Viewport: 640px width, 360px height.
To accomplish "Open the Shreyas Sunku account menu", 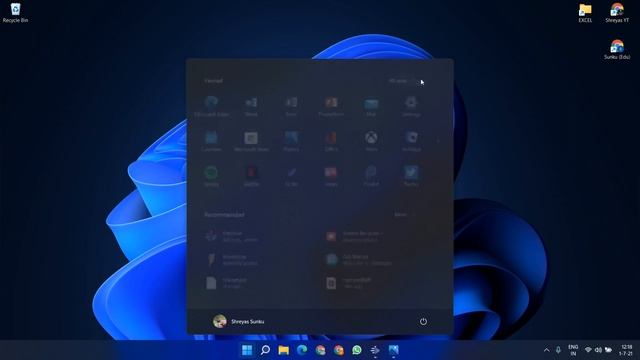I will tap(239, 322).
